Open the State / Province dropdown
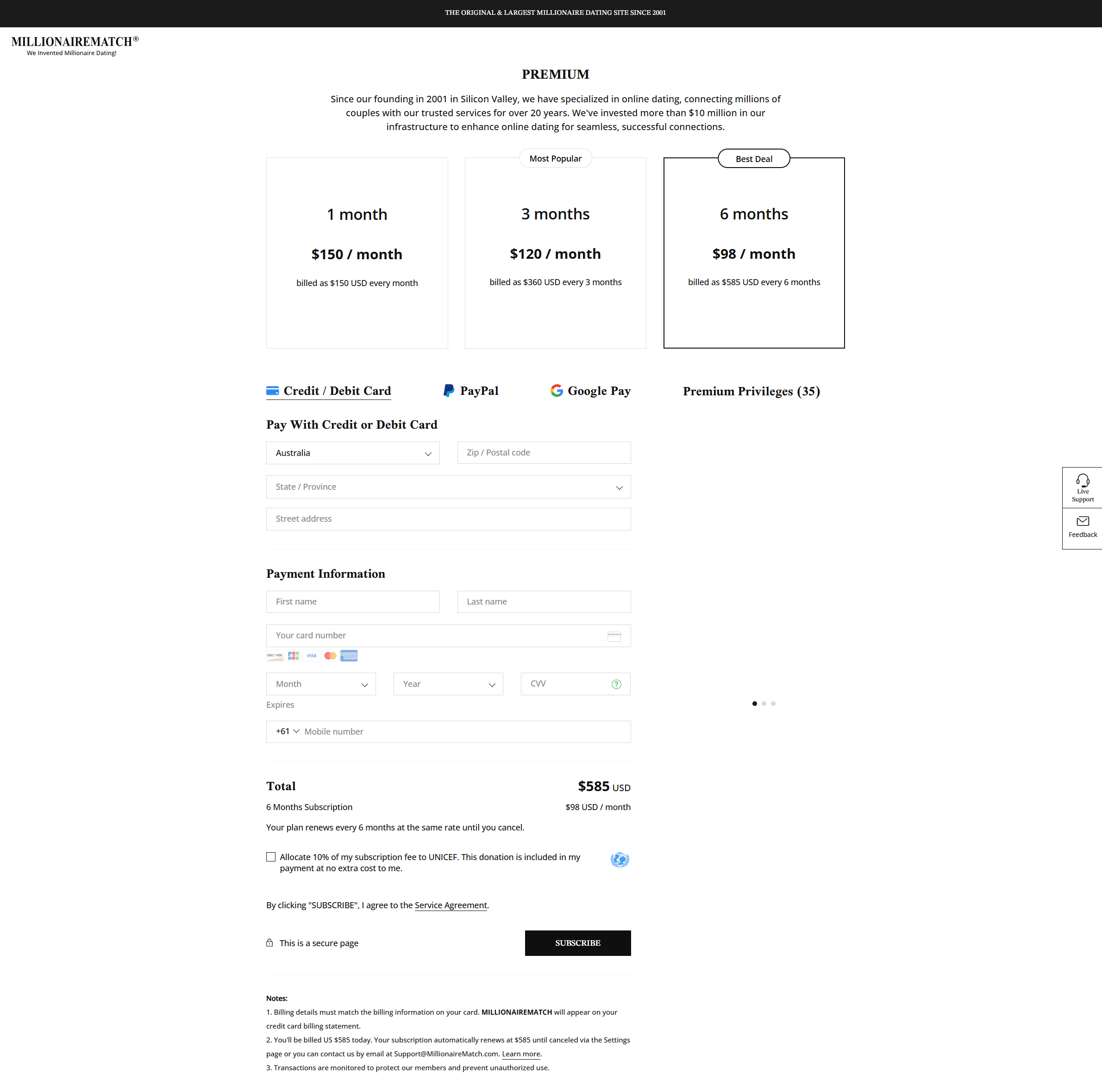The height and width of the screenshot is (1092, 1102). click(448, 487)
